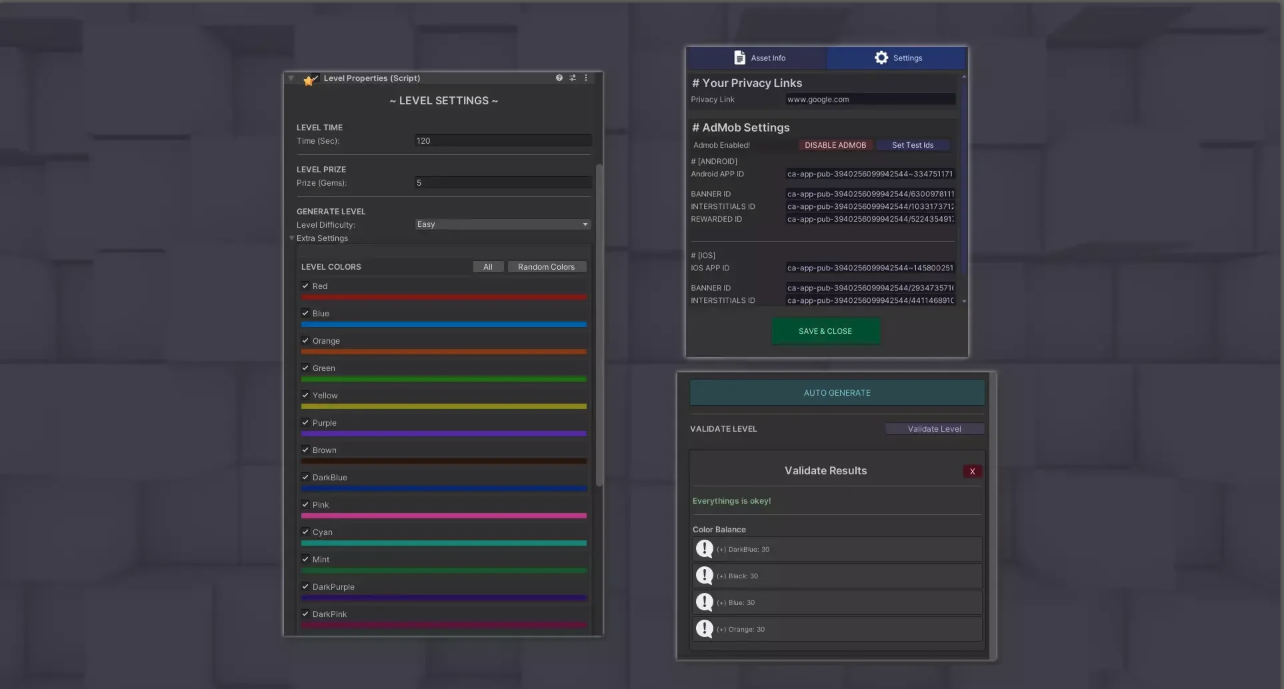Uncheck the DarkPink color checkbox
The image size is (1284, 689).
click(305, 614)
